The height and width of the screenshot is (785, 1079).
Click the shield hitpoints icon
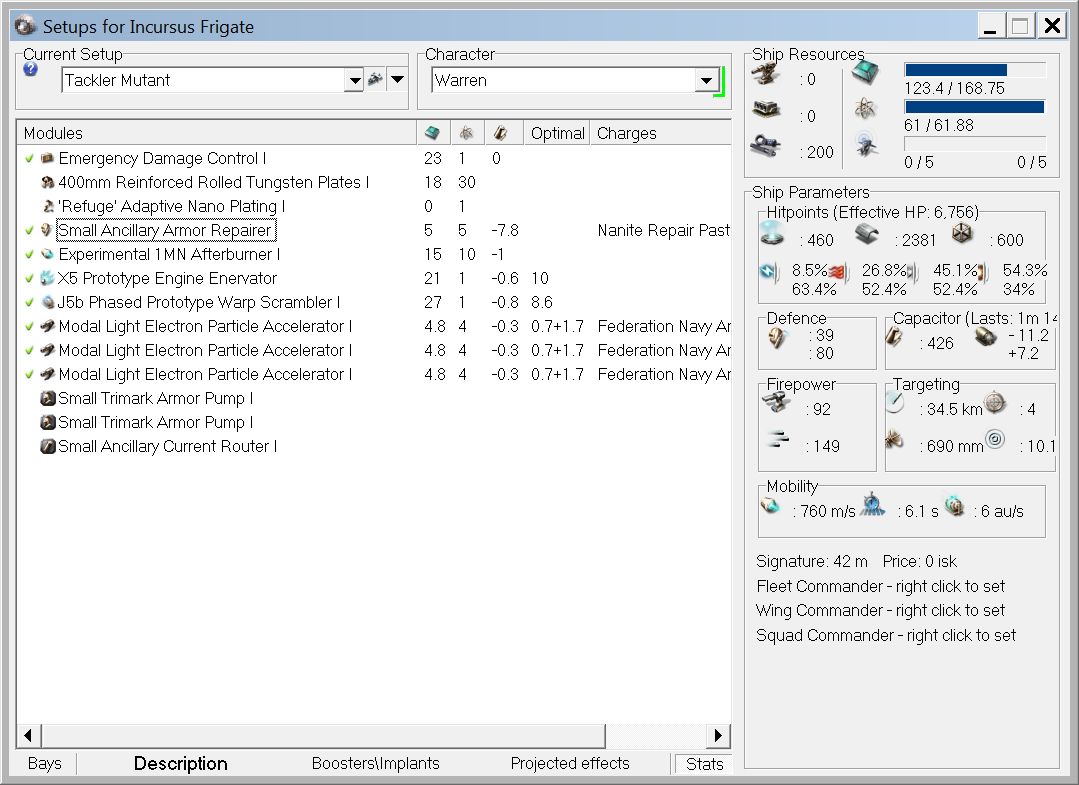[x=774, y=235]
